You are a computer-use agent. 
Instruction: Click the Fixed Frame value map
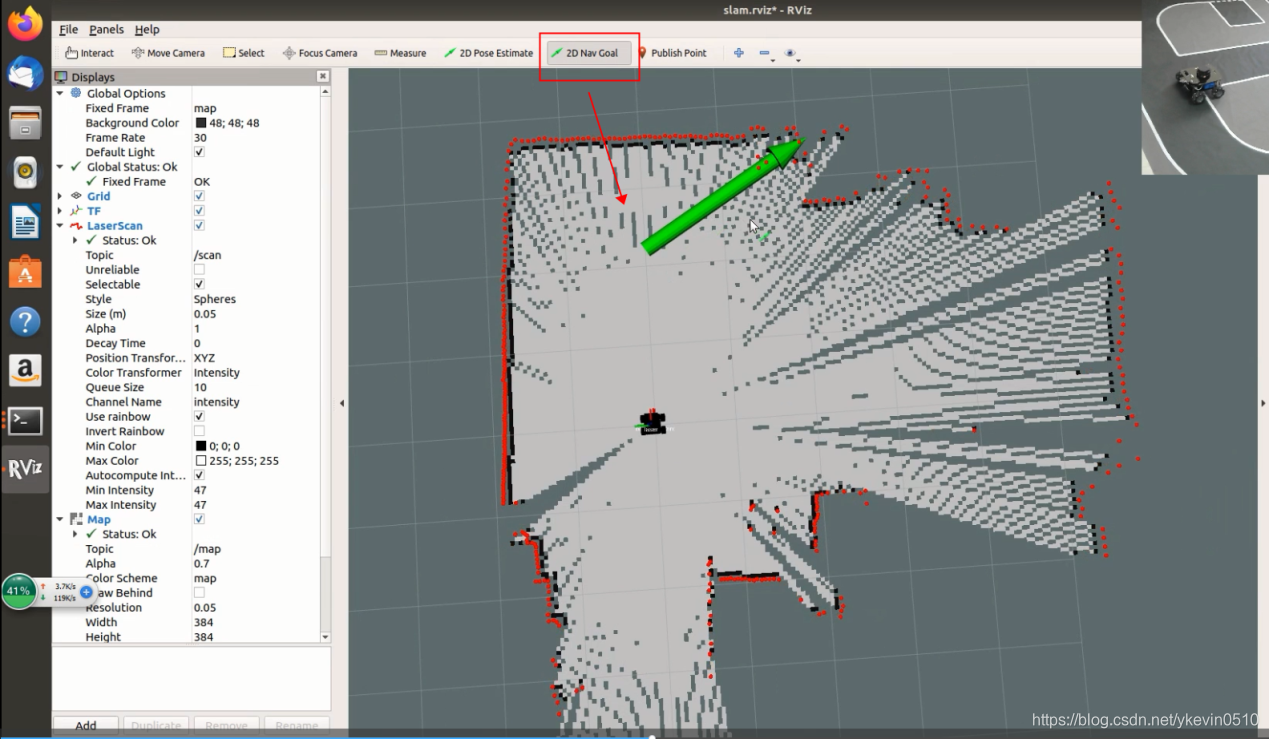point(205,108)
